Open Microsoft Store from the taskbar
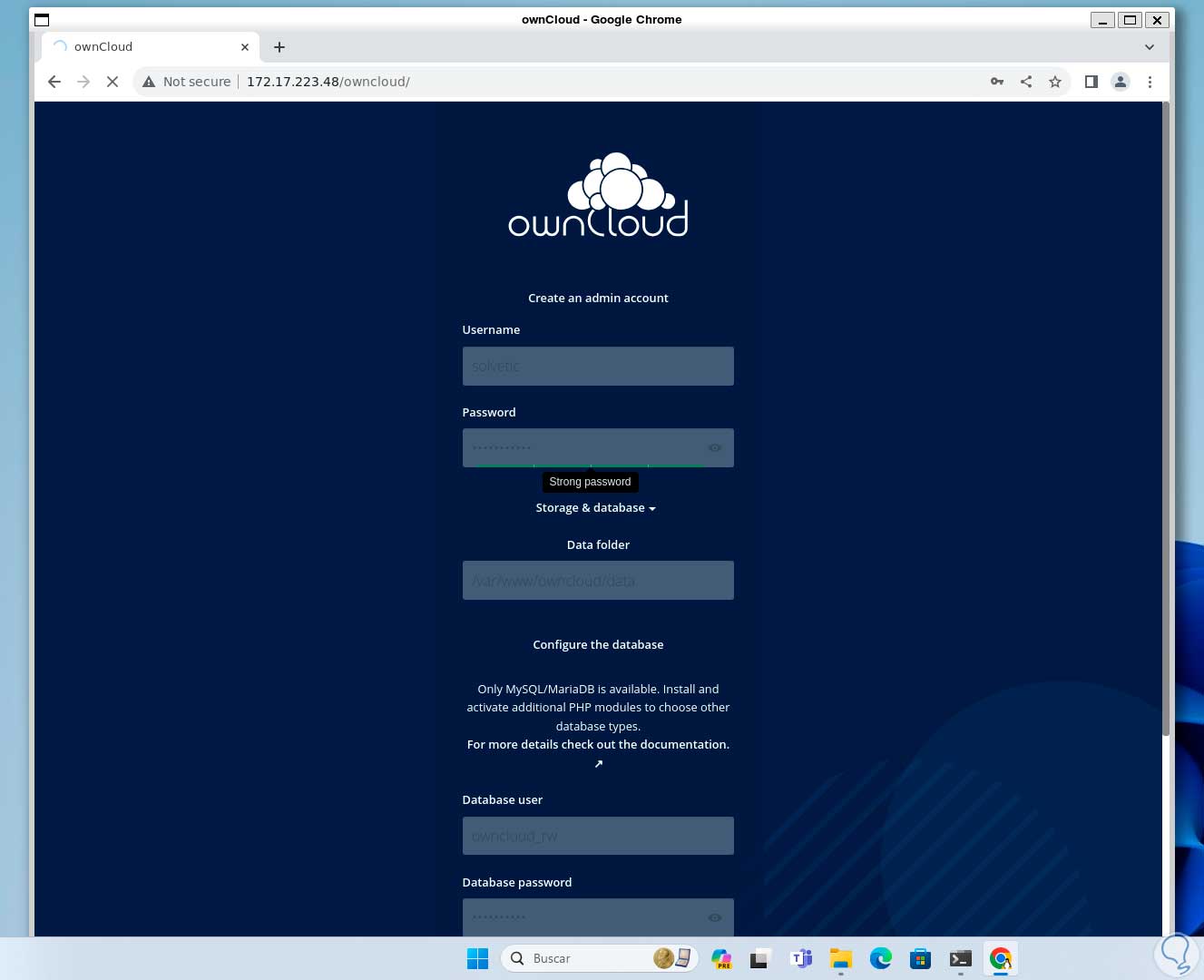 pos(921,958)
